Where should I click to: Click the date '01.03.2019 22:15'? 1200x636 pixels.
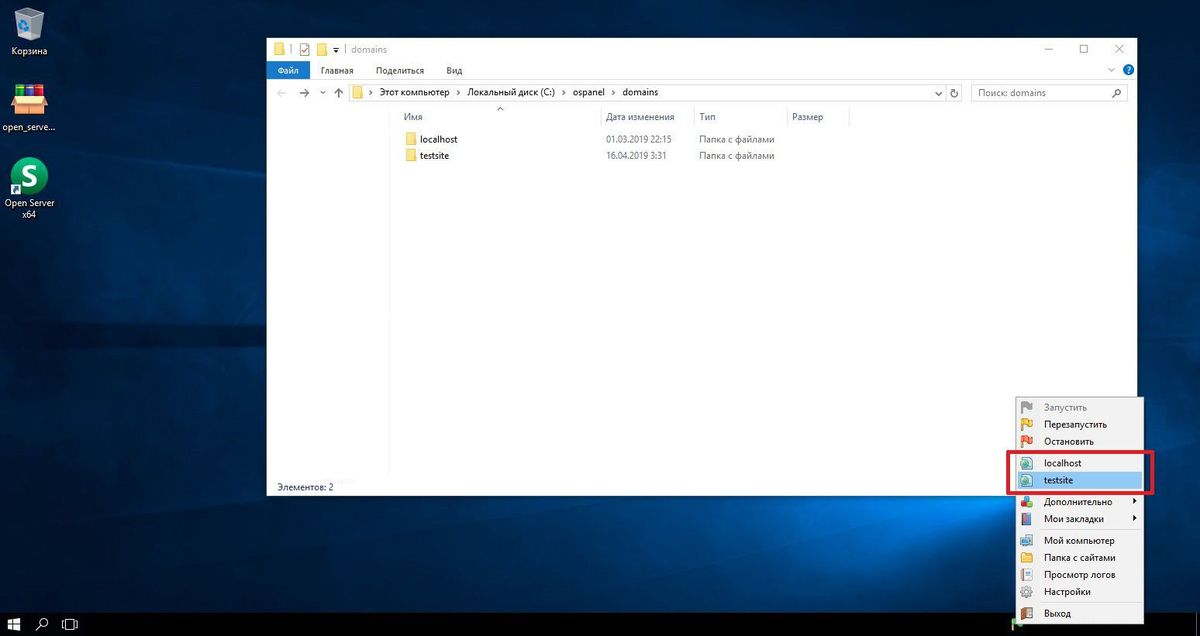pos(638,139)
